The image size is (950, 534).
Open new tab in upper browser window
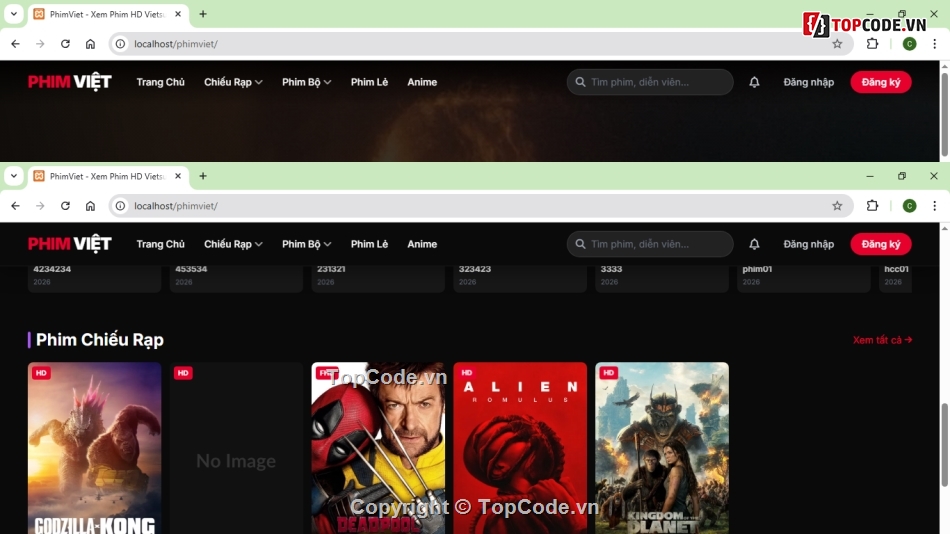click(203, 14)
